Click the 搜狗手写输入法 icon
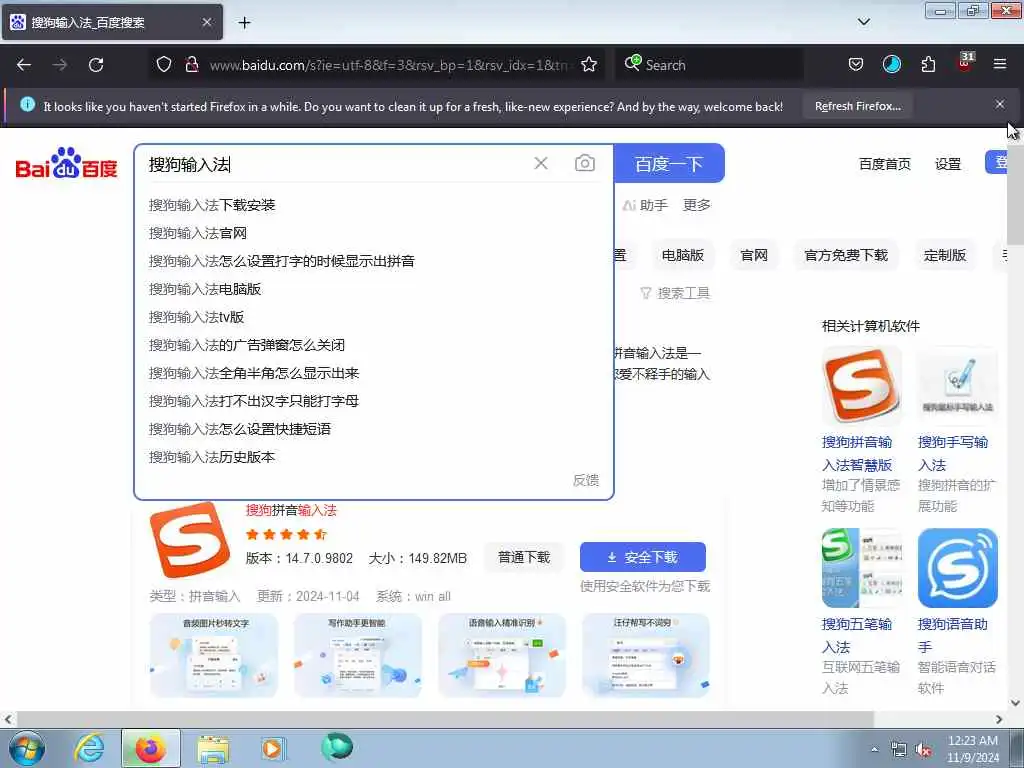The image size is (1024, 768). click(957, 386)
